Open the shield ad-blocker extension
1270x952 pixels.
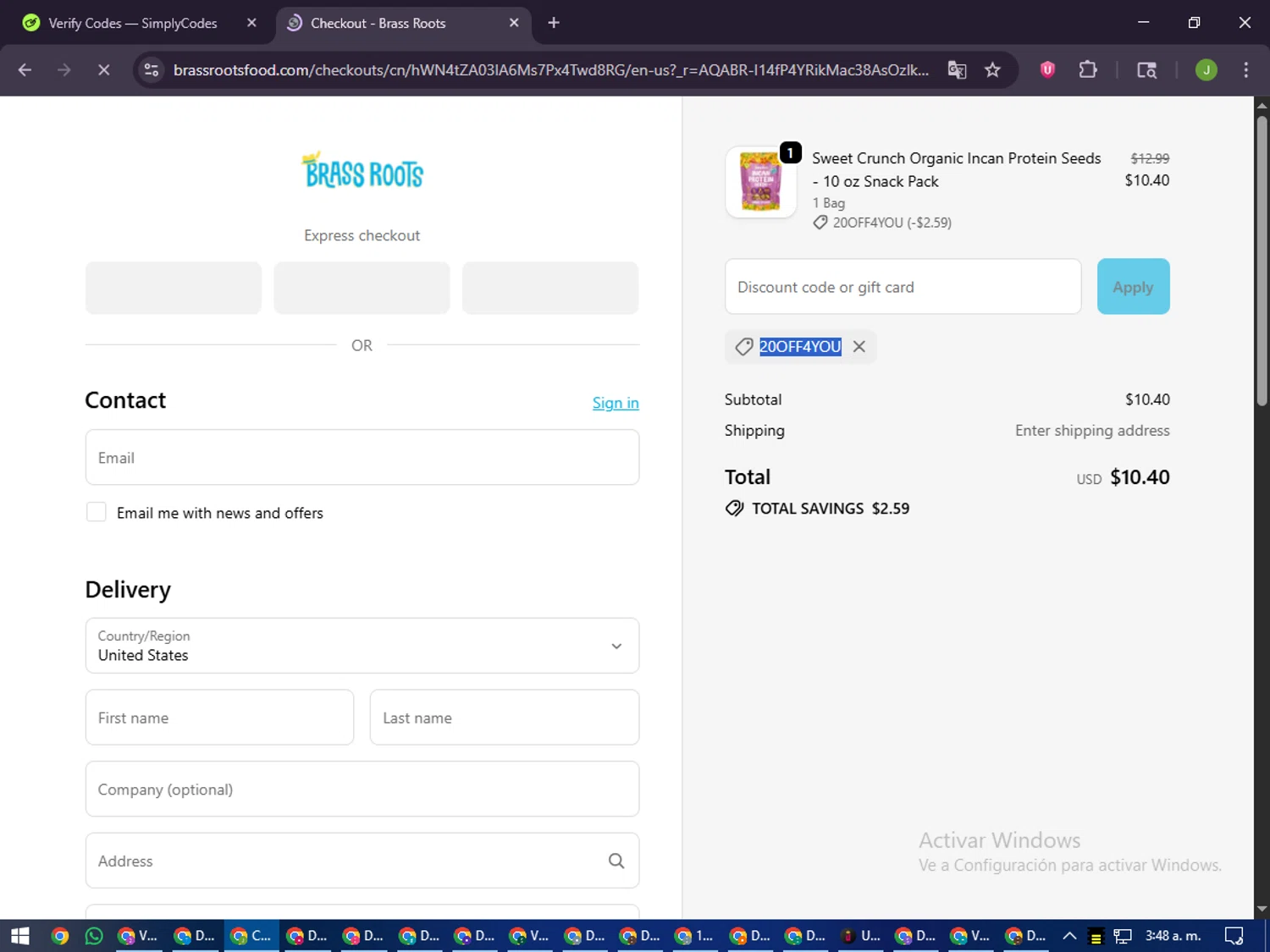(x=1047, y=70)
